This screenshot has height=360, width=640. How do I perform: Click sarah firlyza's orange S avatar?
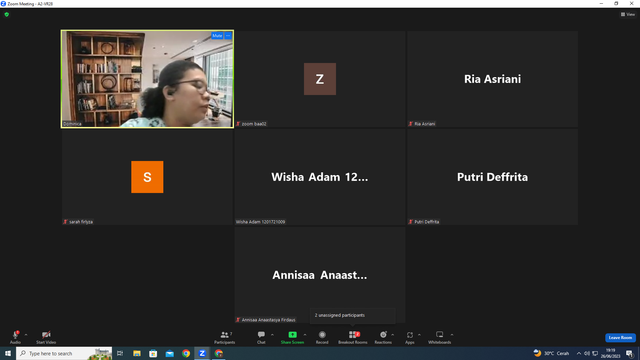point(147,177)
